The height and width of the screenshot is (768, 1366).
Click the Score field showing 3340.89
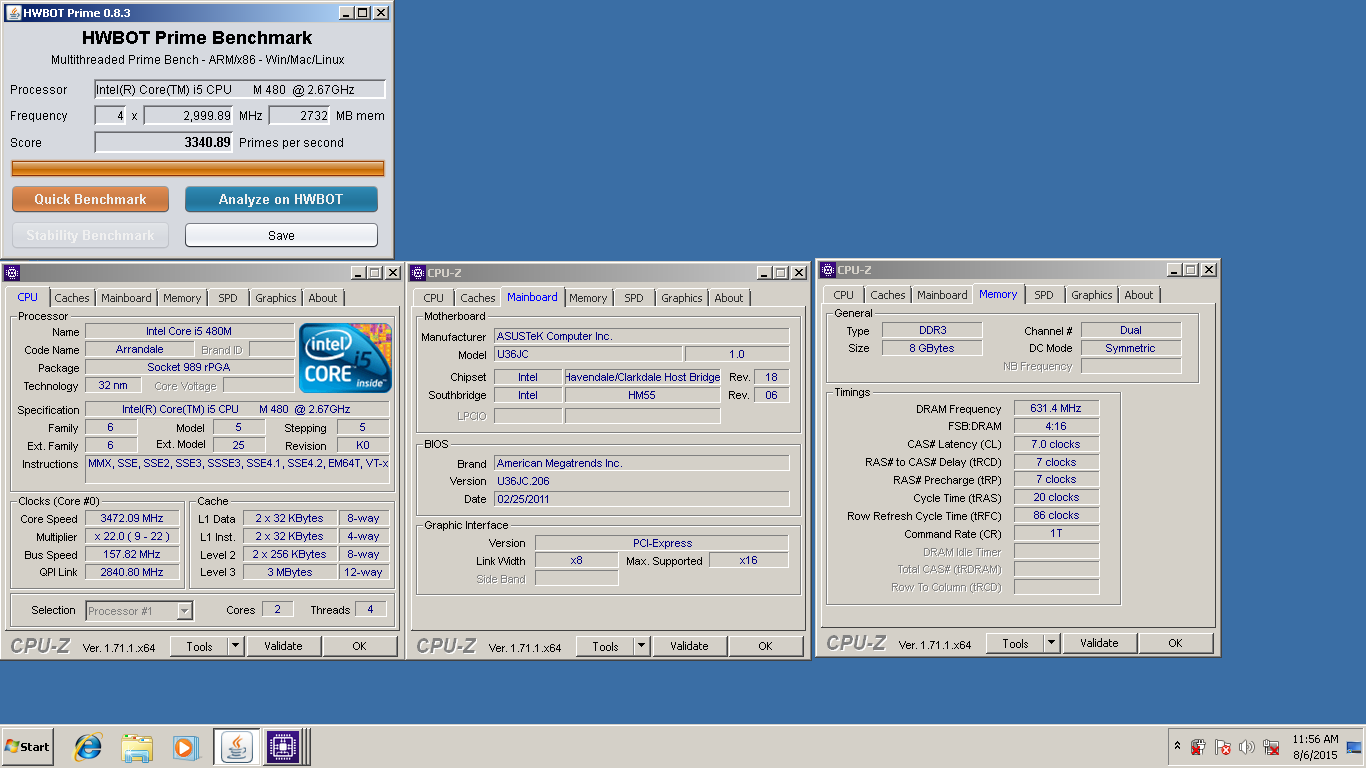coord(164,142)
